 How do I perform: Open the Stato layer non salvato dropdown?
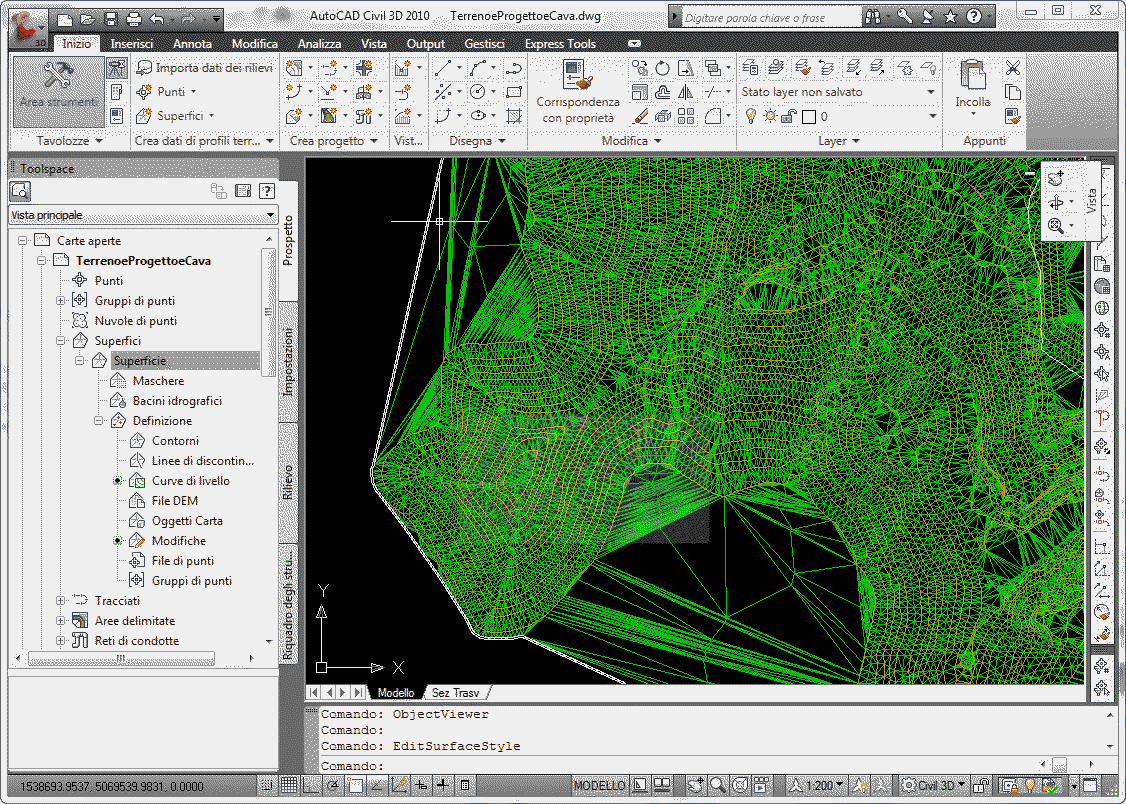tap(838, 92)
